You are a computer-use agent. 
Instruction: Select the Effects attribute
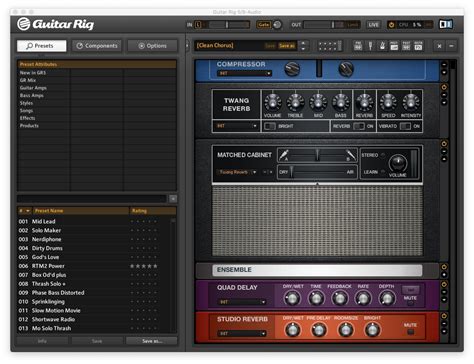coord(27,118)
